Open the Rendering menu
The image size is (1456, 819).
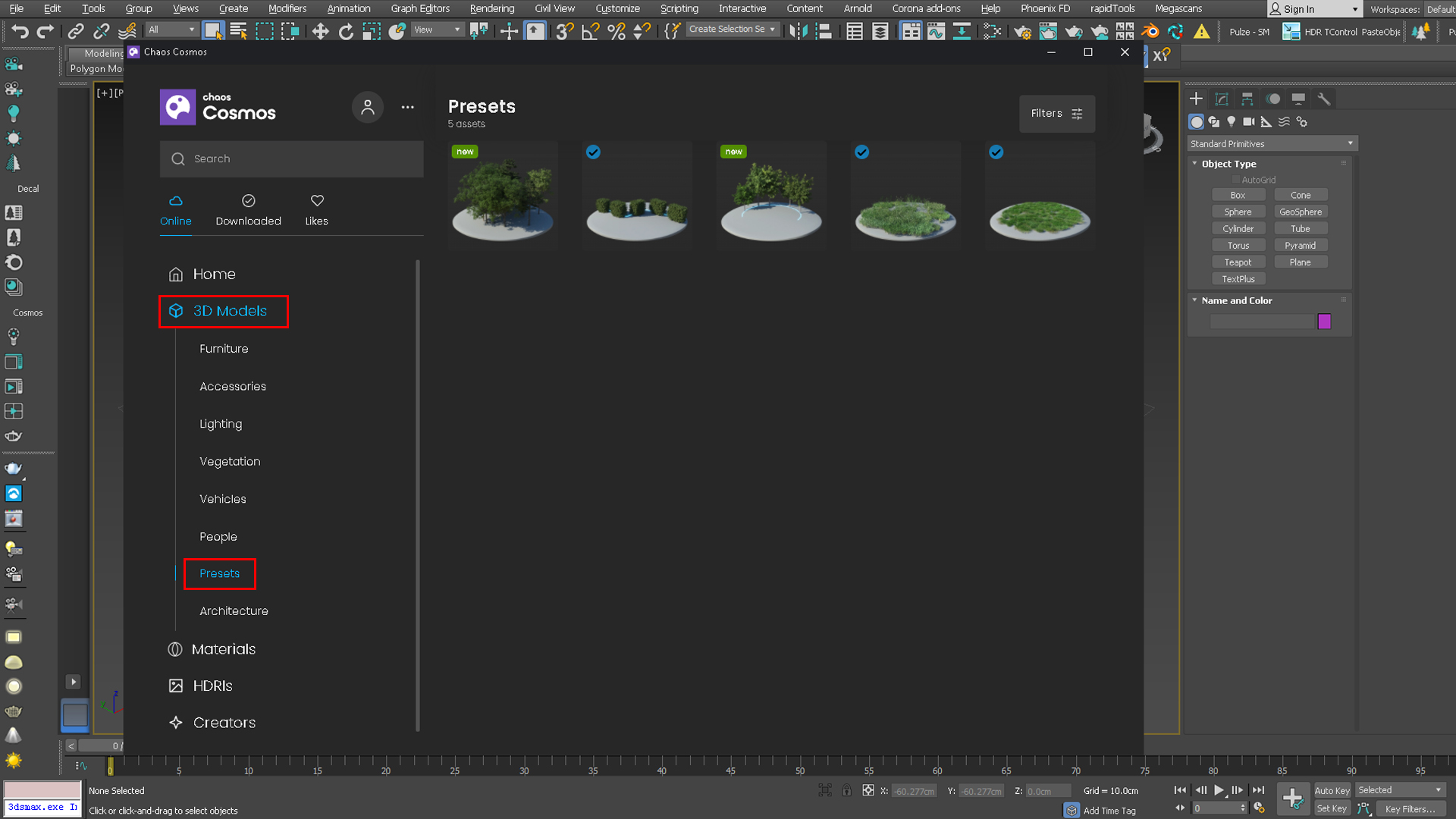pos(491,8)
